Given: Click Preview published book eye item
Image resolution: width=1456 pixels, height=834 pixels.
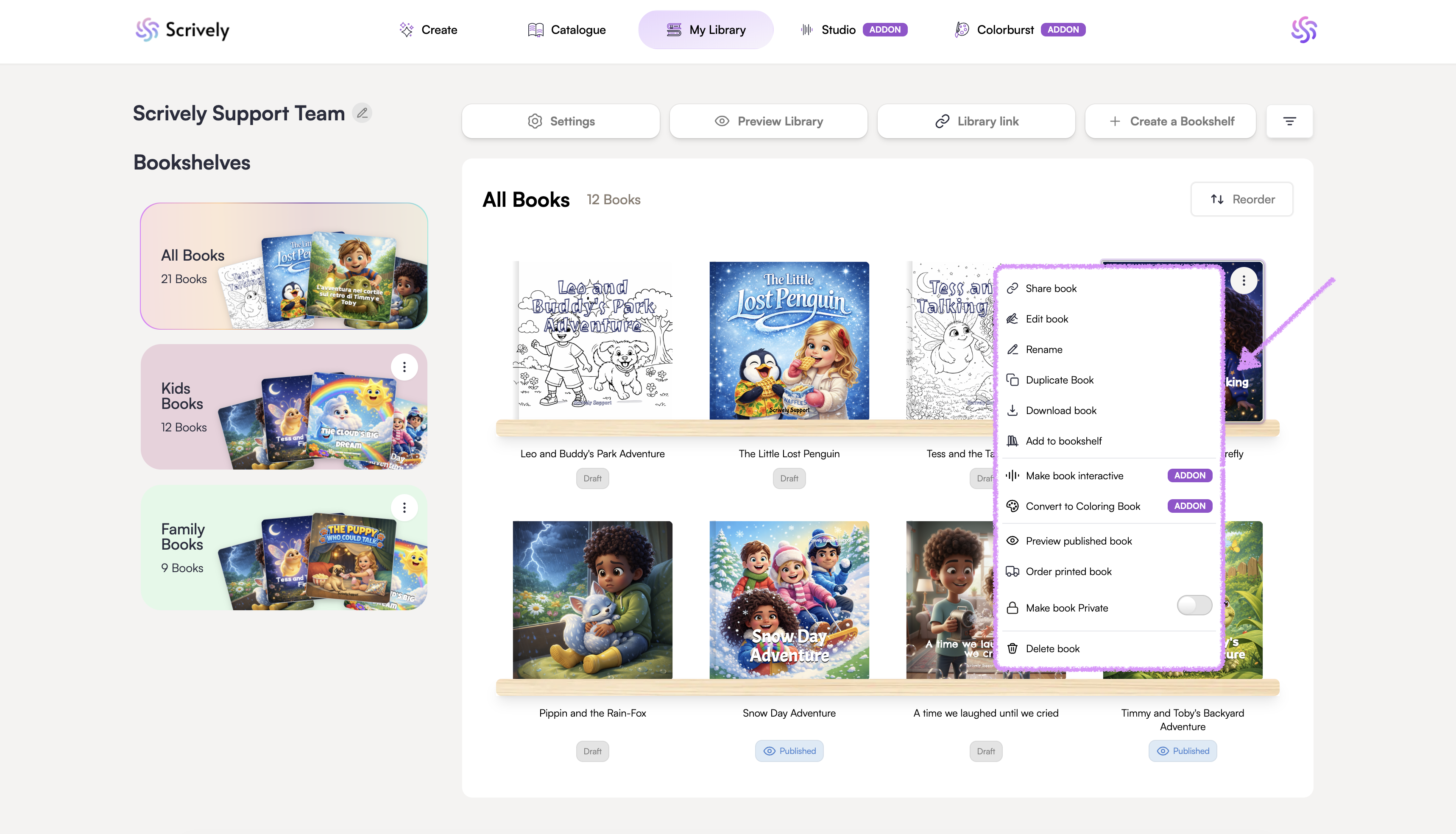Looking at the screenshot, I should click(1078, 541).
